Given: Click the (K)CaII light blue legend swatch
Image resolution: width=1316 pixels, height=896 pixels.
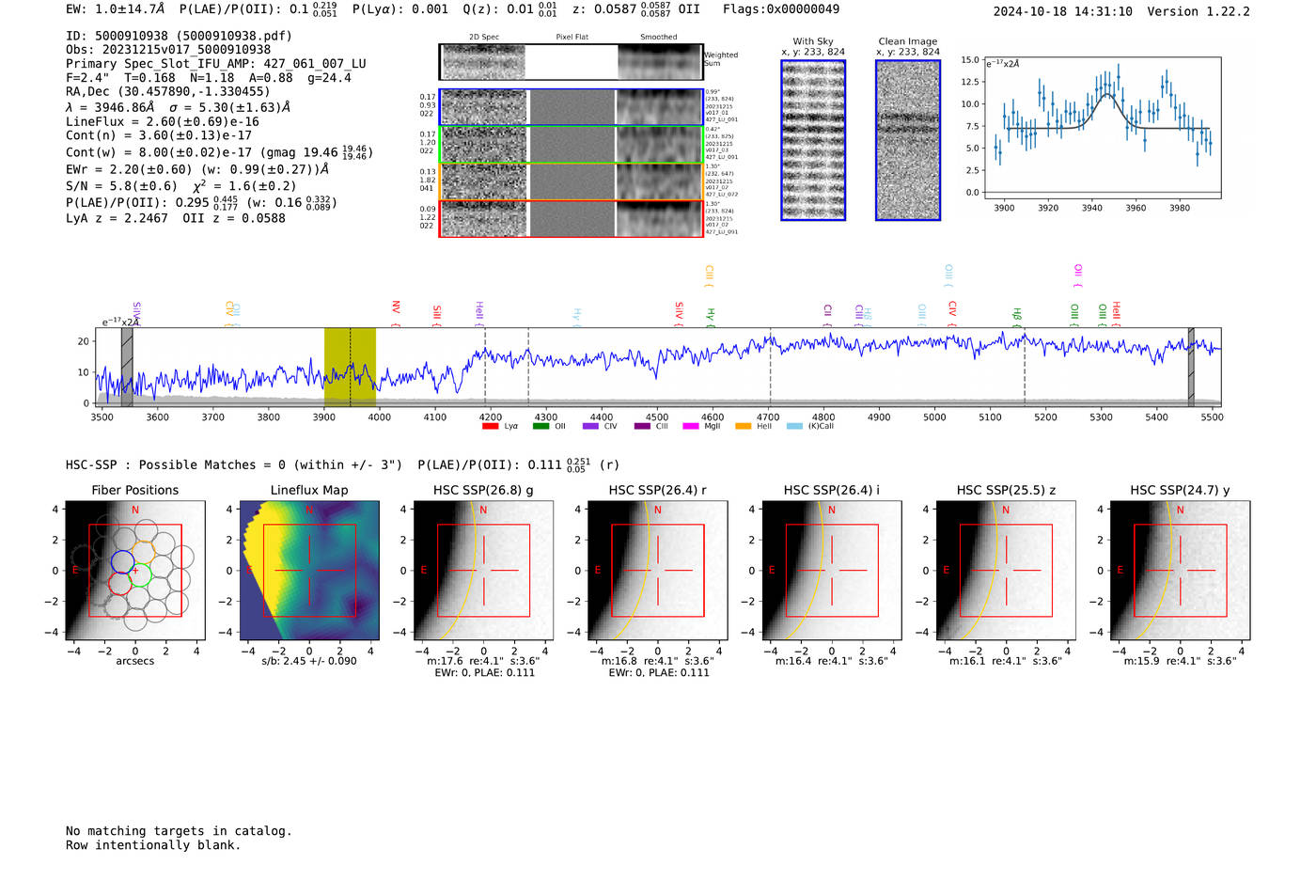Looking at the screenshot, I should click(x=794, y=426).
